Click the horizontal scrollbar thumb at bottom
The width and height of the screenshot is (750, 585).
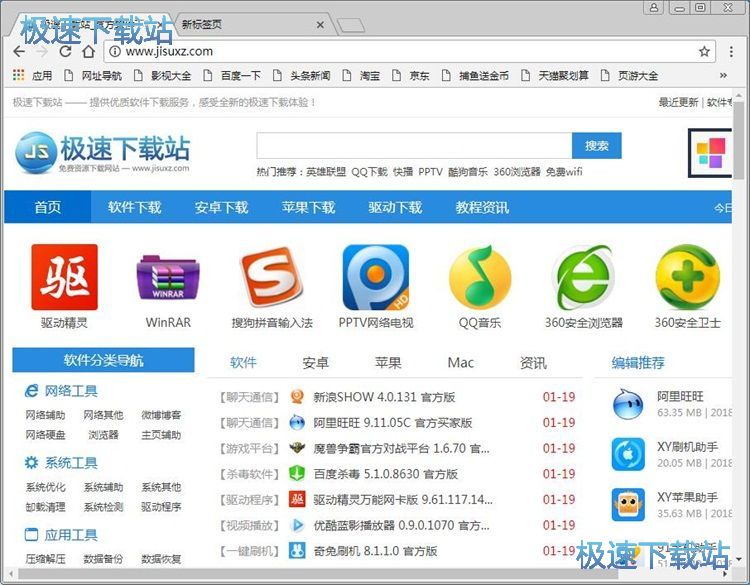click(316, 573)
